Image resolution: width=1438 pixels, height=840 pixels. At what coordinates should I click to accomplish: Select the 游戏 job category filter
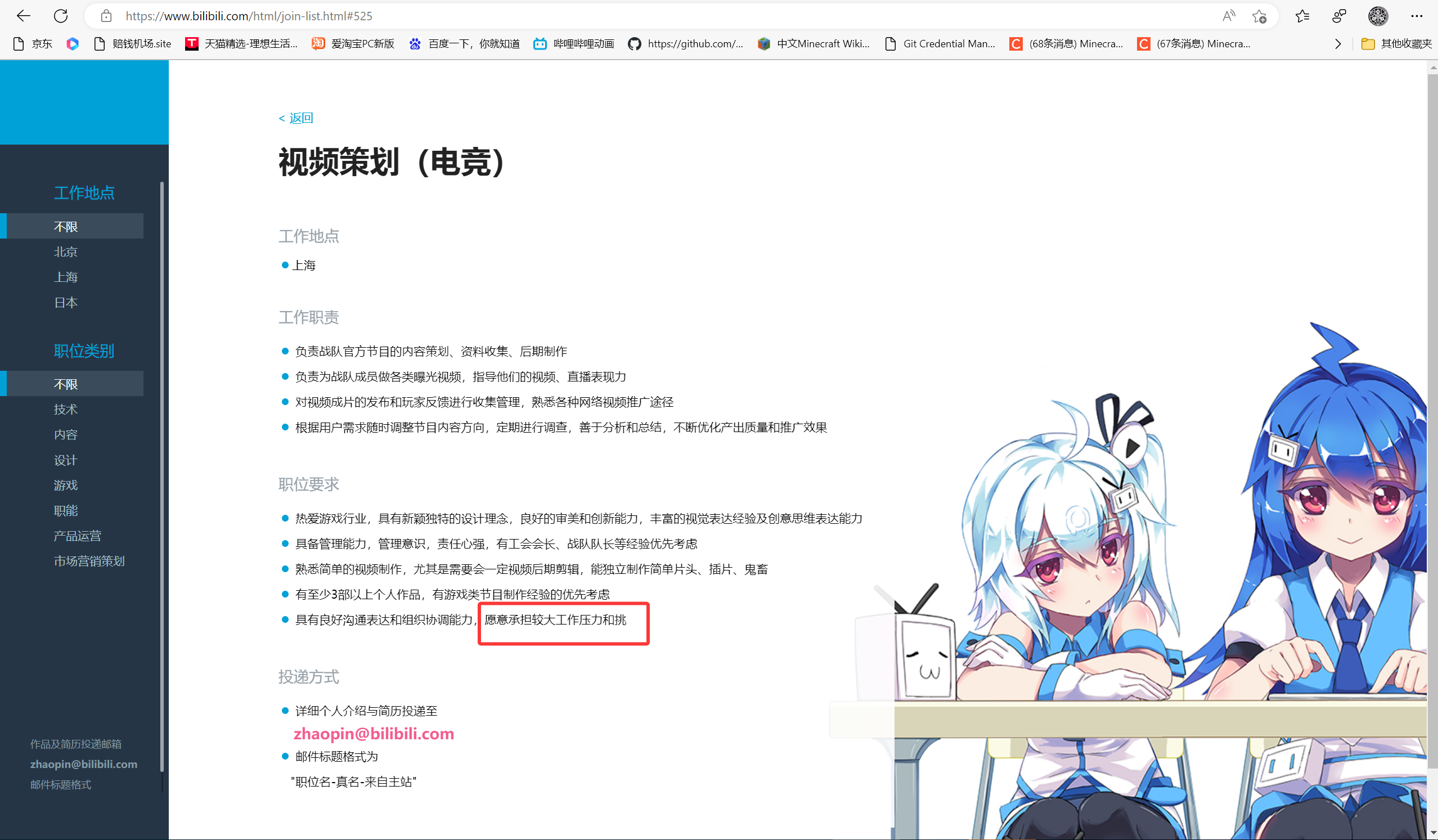point(66,484)
